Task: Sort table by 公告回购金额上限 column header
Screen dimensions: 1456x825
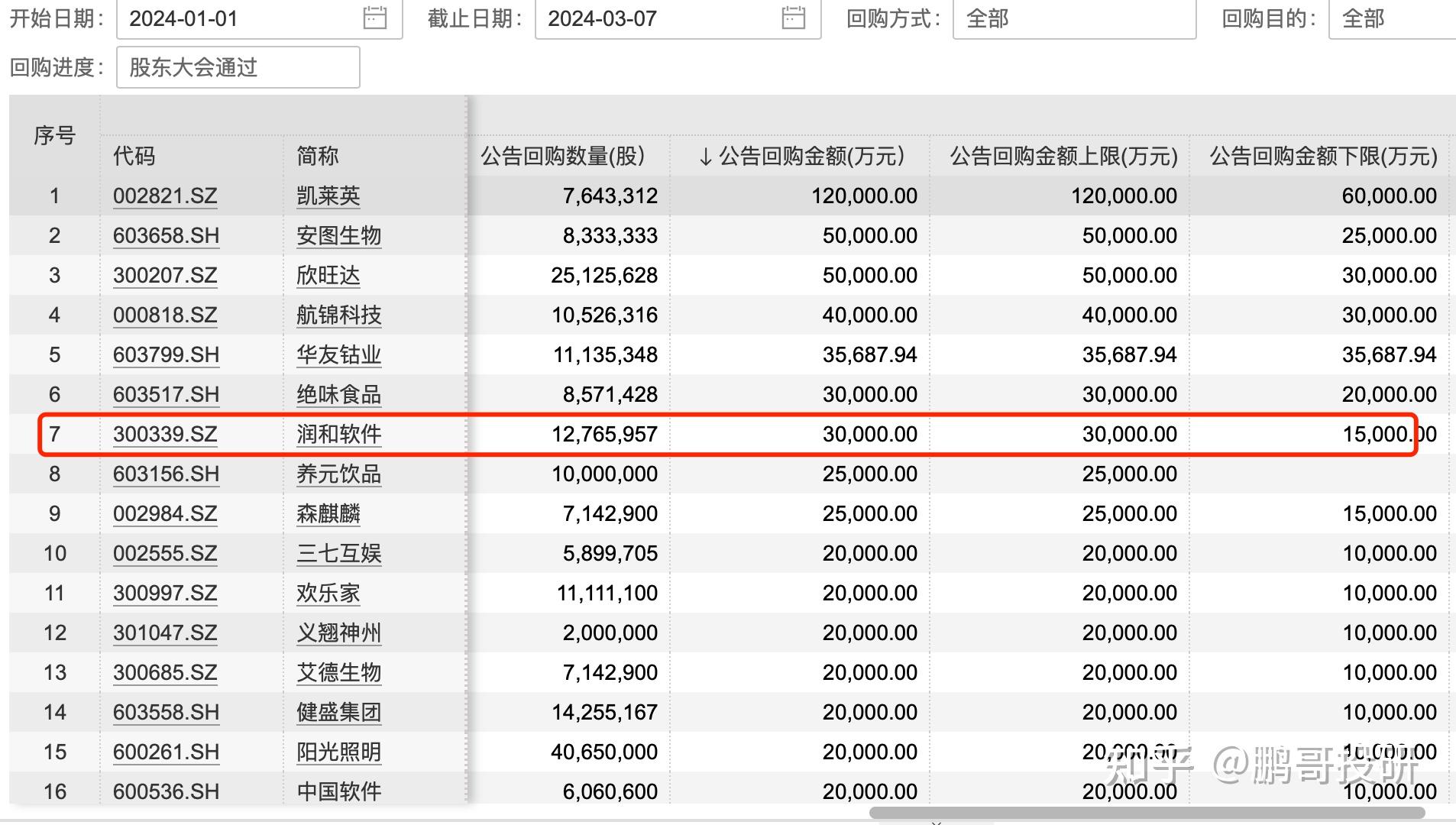Action: coord(1063,157)
